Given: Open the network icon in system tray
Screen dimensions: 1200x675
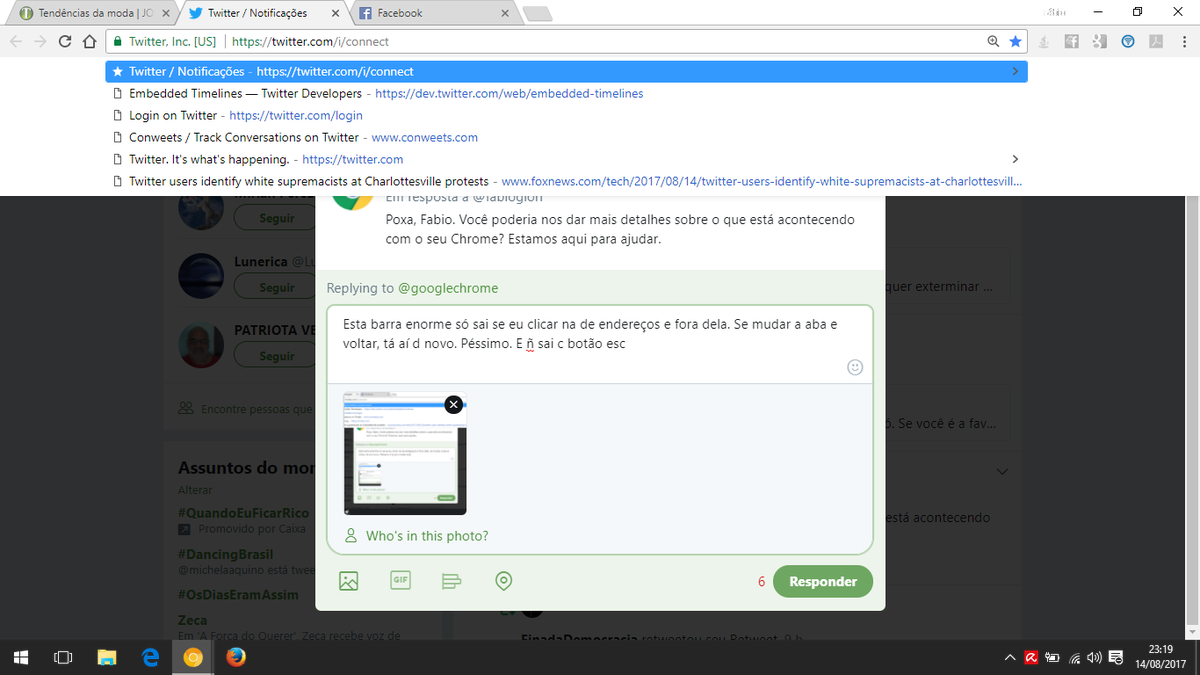Looking at the screenshot, I should [1074, 658].
